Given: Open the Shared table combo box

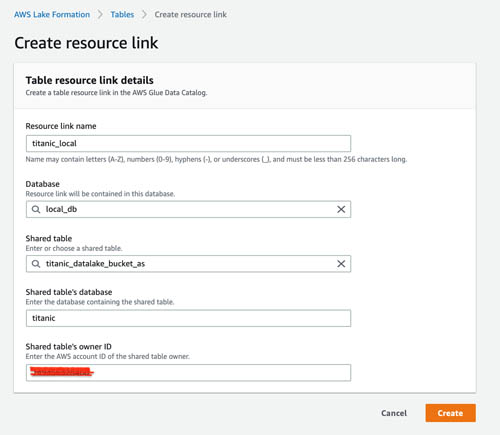Looking at the screenshot, I should [x=188, y=264].
